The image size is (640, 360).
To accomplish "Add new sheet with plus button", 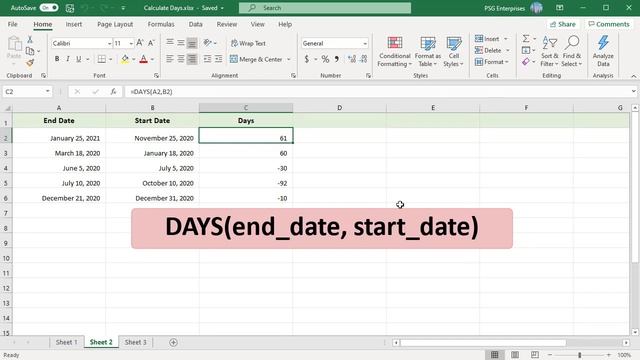I will [173, 342].
